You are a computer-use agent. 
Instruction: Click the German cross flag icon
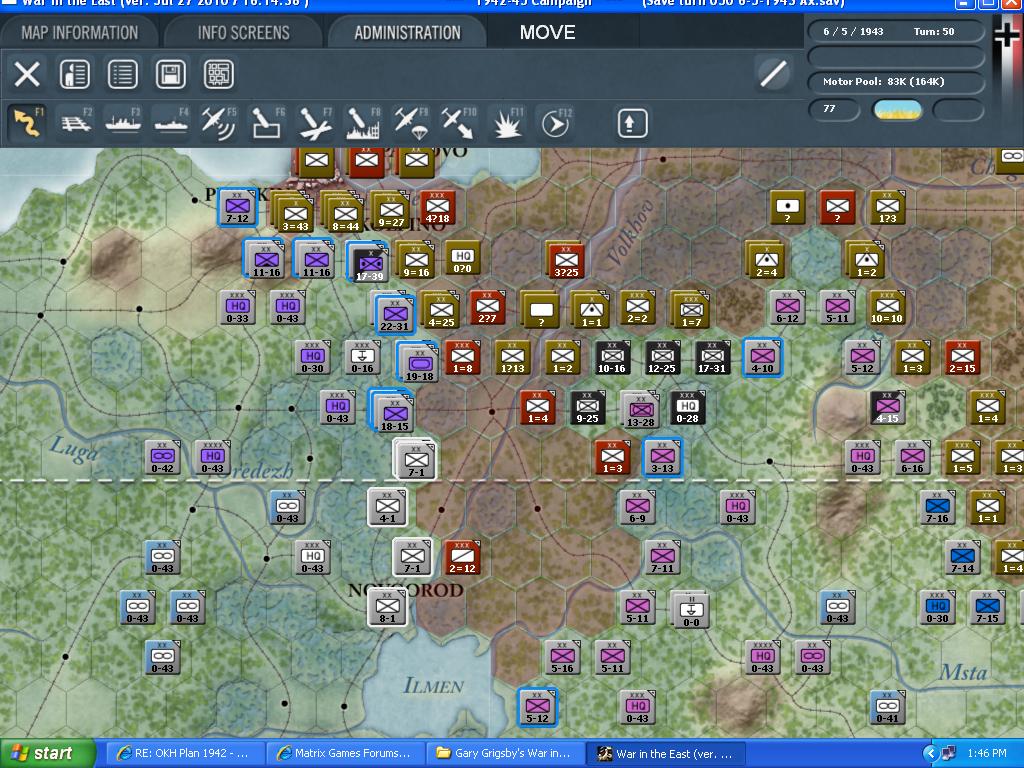point(1006,33)
